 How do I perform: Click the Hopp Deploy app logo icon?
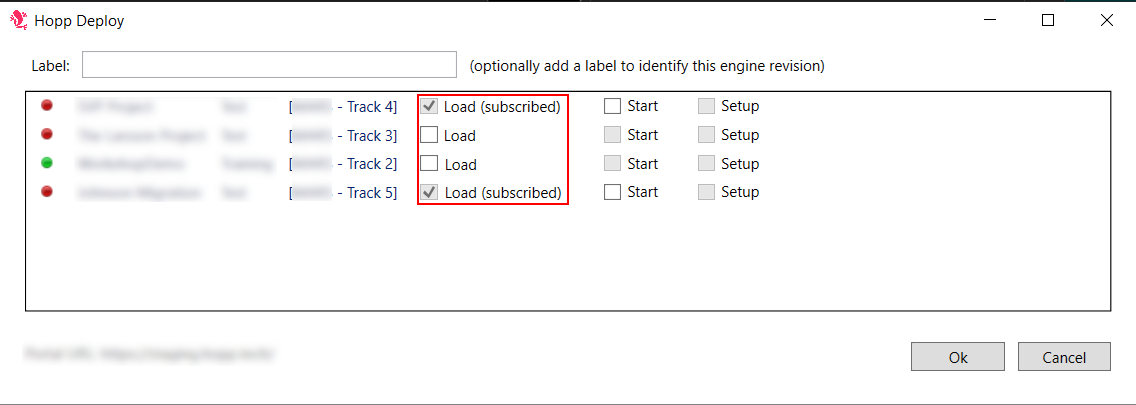(x=18, y=20)
